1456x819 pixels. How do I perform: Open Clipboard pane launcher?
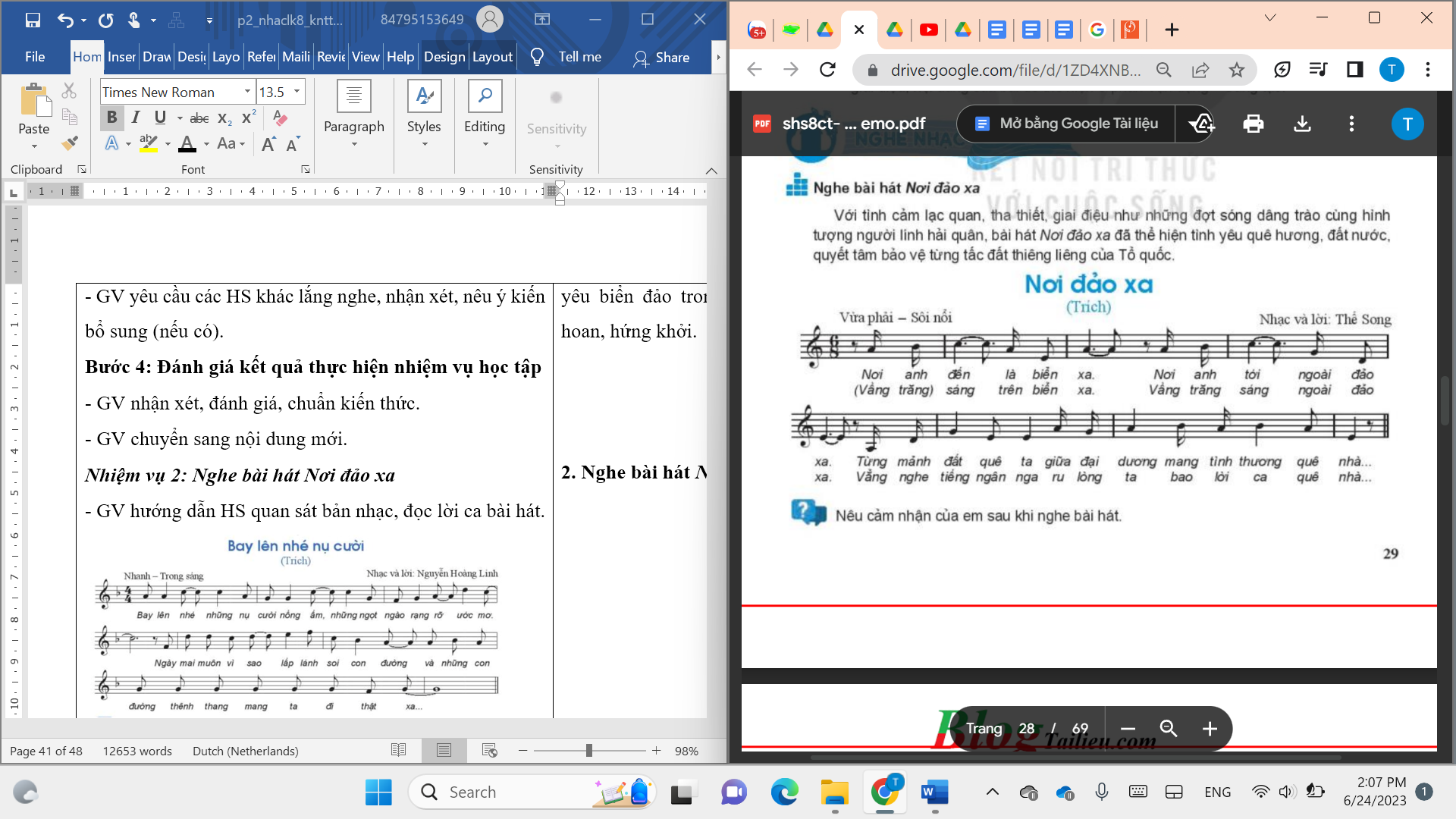point(82,170)
